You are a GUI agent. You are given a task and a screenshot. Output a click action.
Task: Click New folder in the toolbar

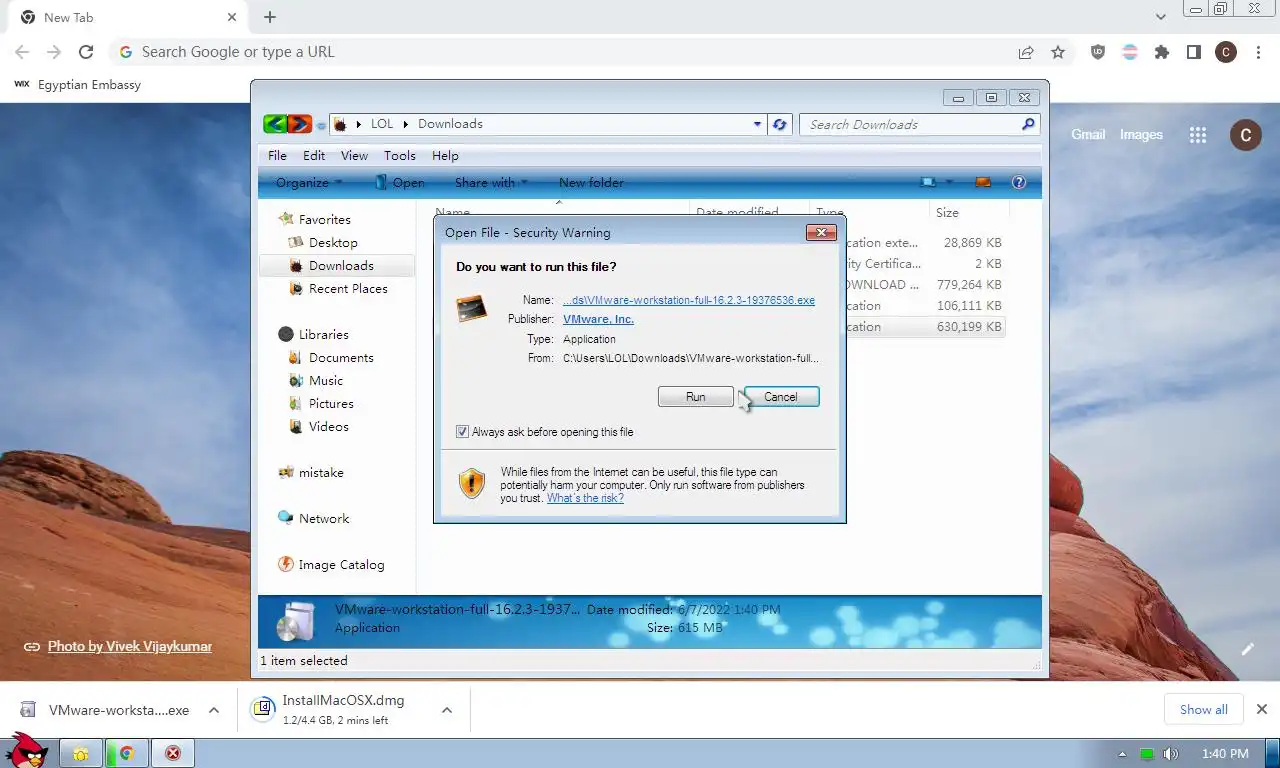click(591, 182)
